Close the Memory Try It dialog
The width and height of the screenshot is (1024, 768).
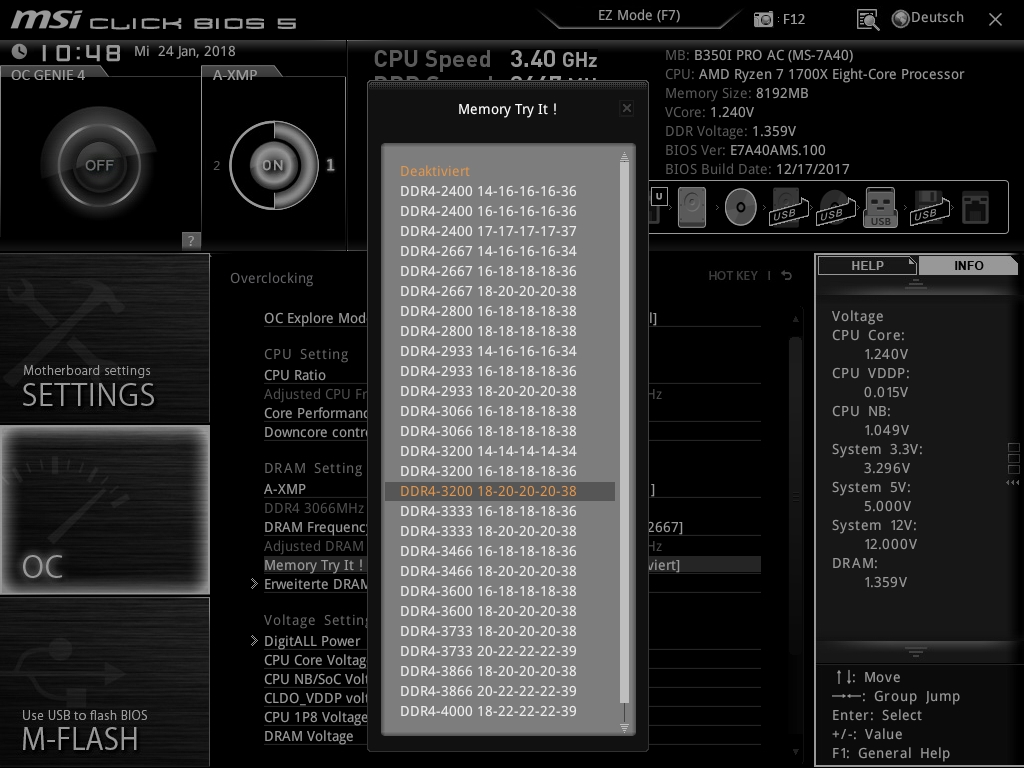626,108
